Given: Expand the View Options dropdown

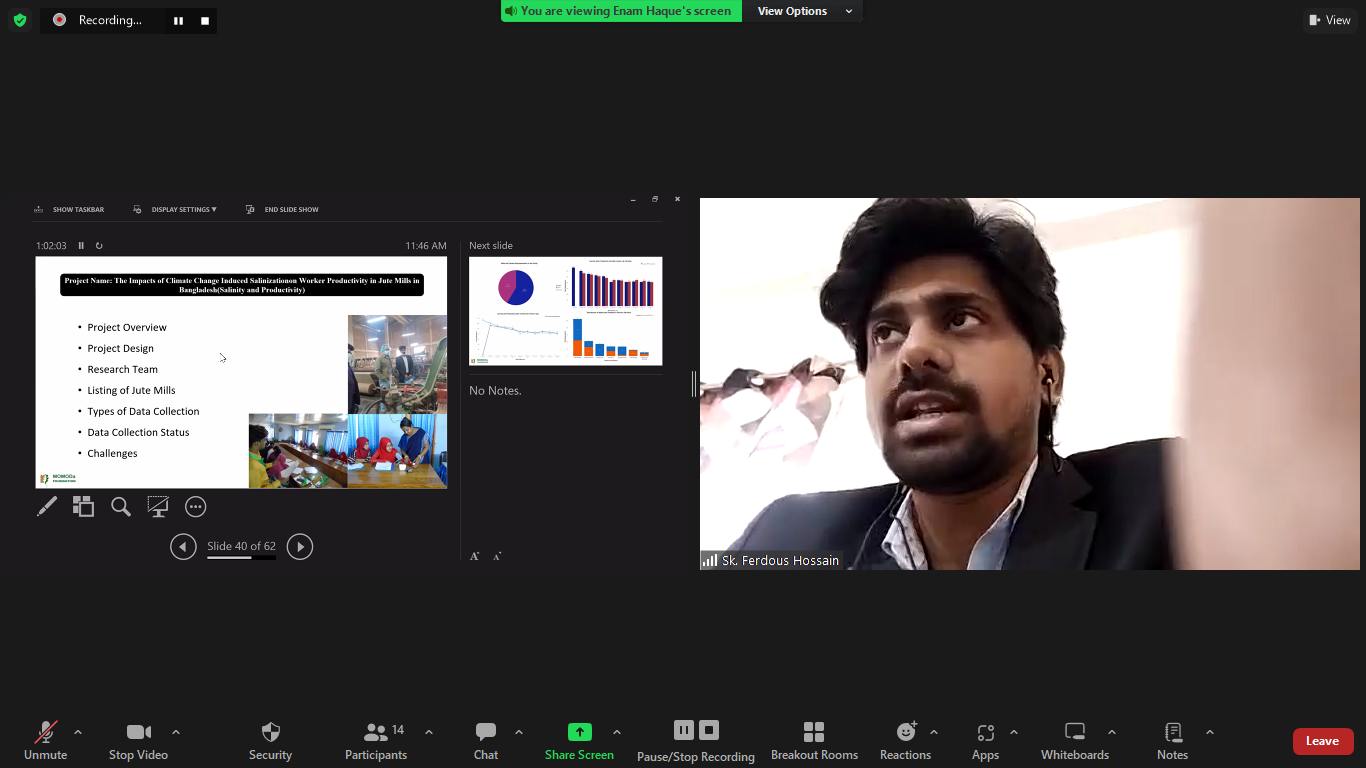Looking at the screenshot, I should click(x=804, y=11).
